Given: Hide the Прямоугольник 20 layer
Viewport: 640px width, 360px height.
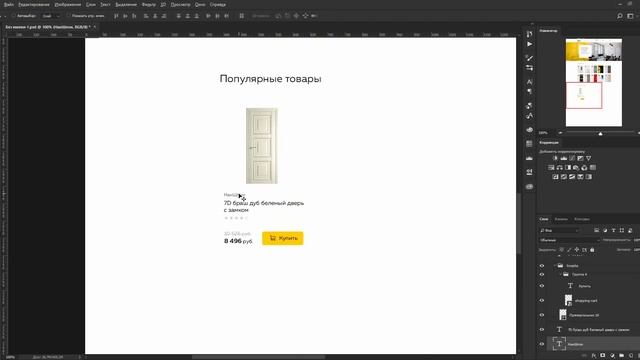Looking at the screenshot, I should click(x=542, y=315).
